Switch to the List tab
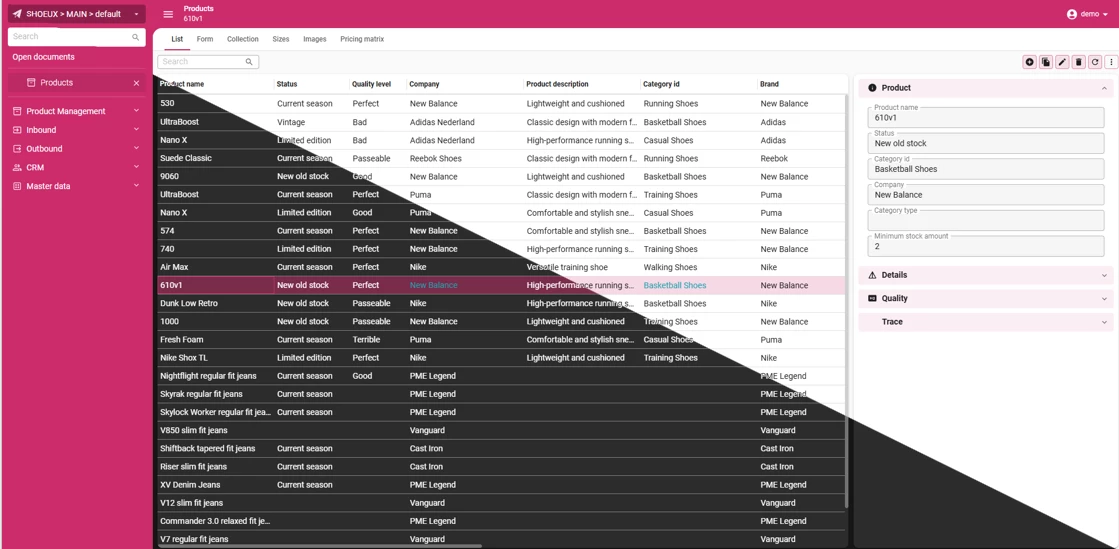Screen dimensions: 1119x549 [x=177, y=39]
